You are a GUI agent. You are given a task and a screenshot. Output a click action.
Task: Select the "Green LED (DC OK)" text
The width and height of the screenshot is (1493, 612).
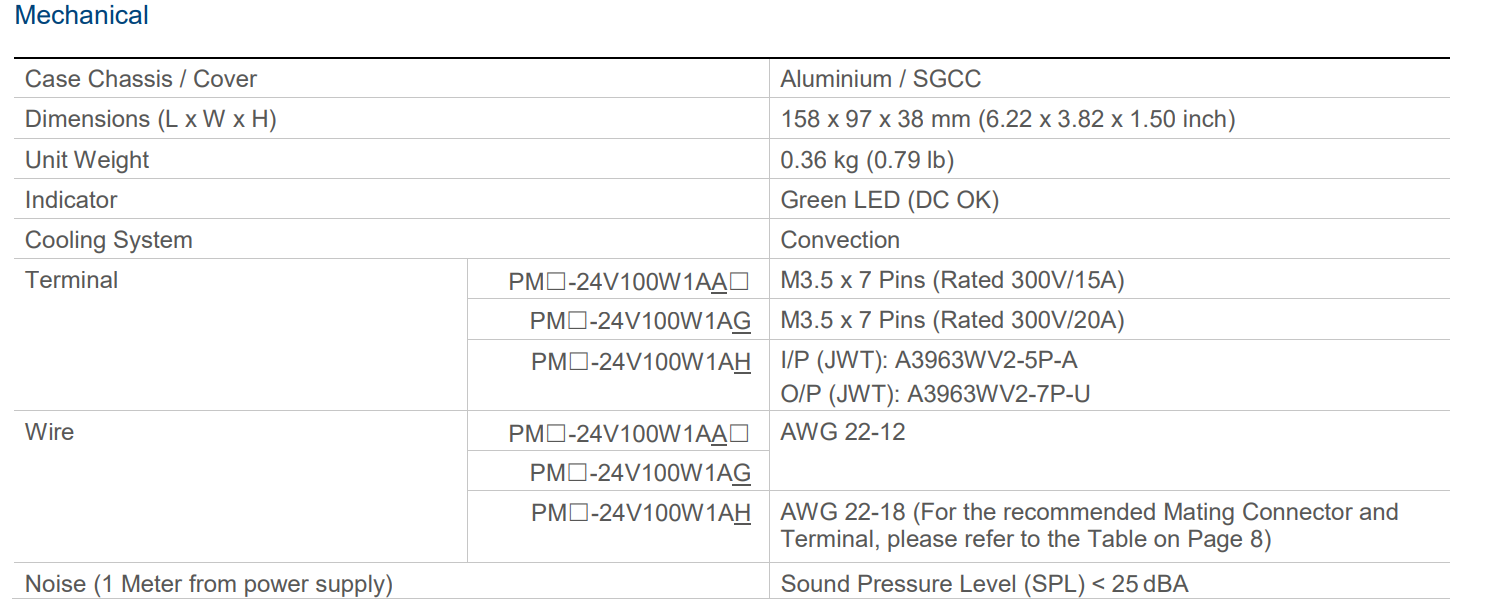(x=889, y=200)
